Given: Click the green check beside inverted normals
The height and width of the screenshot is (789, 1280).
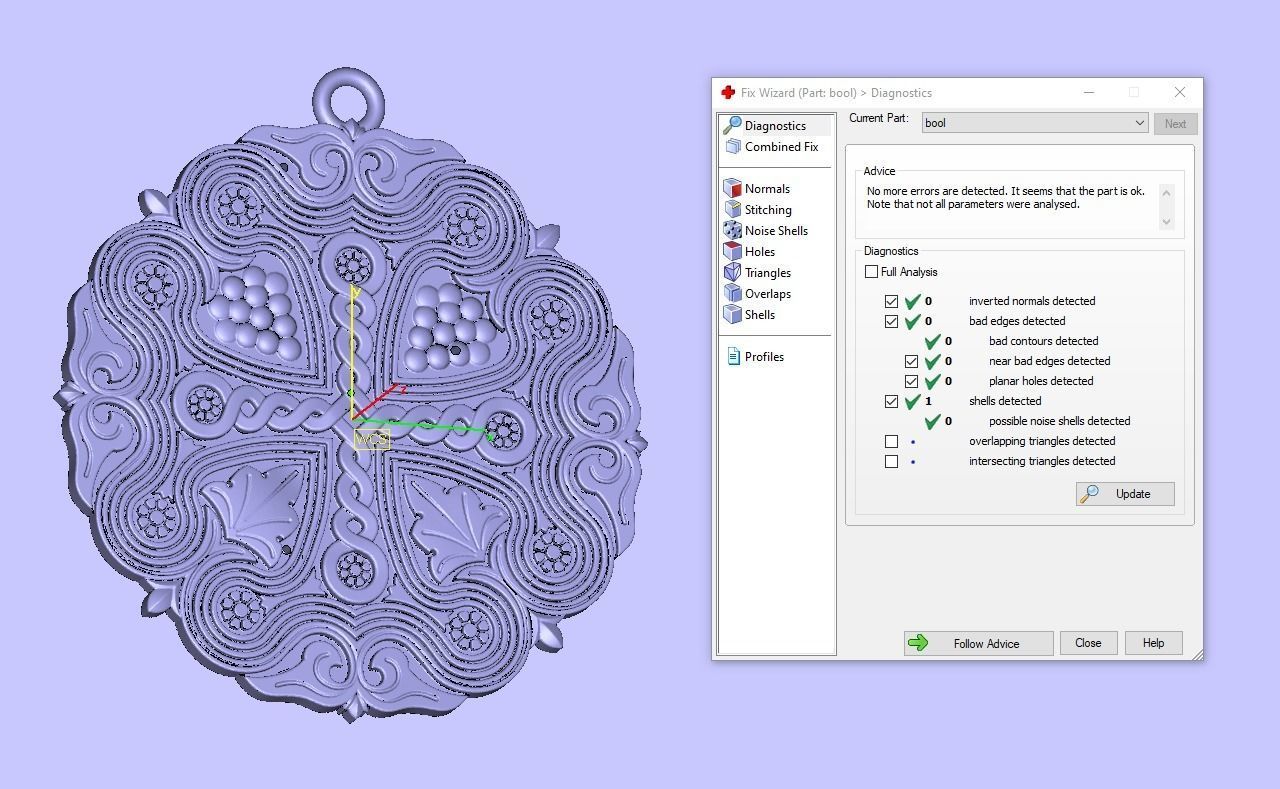Looking at the screenshot, I should tap(912, 301).
